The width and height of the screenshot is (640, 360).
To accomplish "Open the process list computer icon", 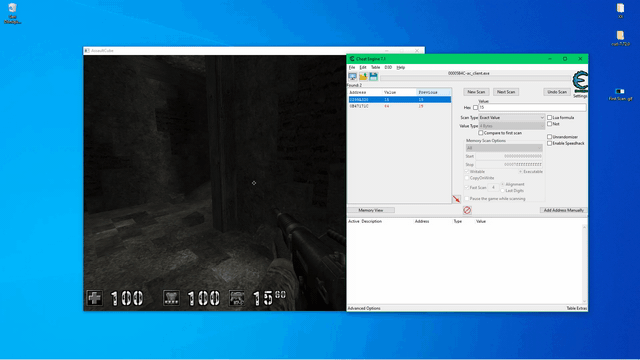I will pyautogui.click(x=352, y=76).
